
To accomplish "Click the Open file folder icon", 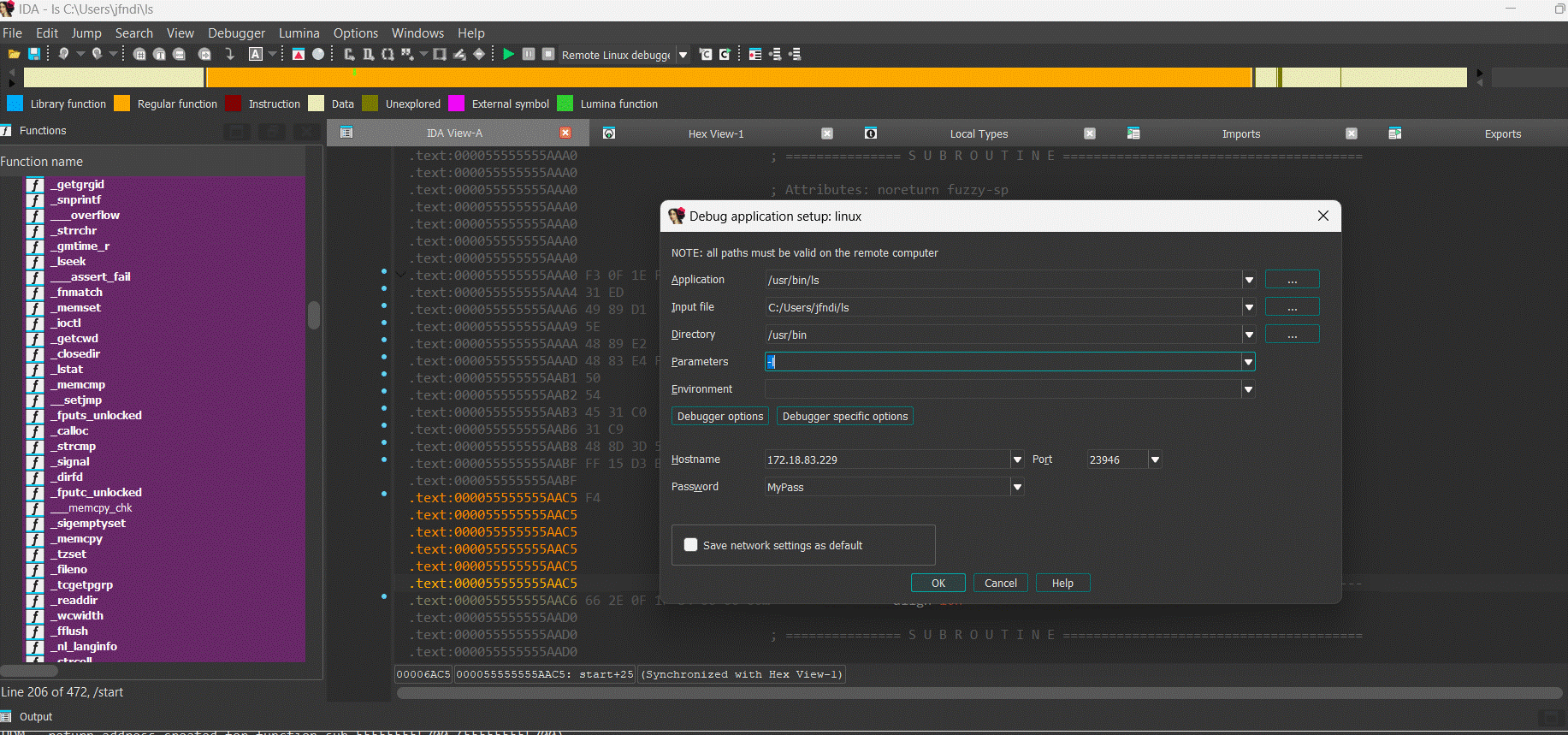I will (x=14, y=54).
